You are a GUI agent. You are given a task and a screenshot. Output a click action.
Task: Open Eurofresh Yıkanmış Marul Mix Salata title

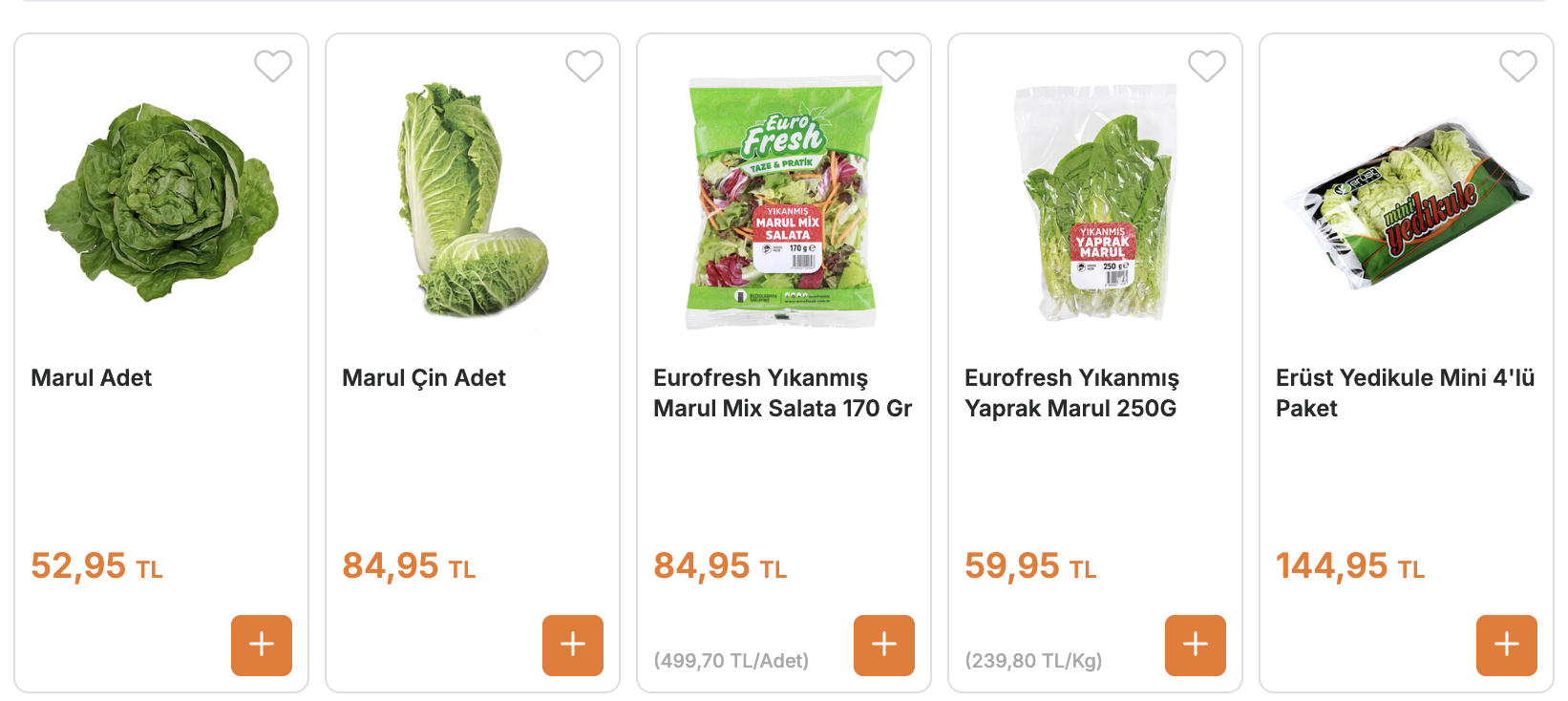click(782, 393)
